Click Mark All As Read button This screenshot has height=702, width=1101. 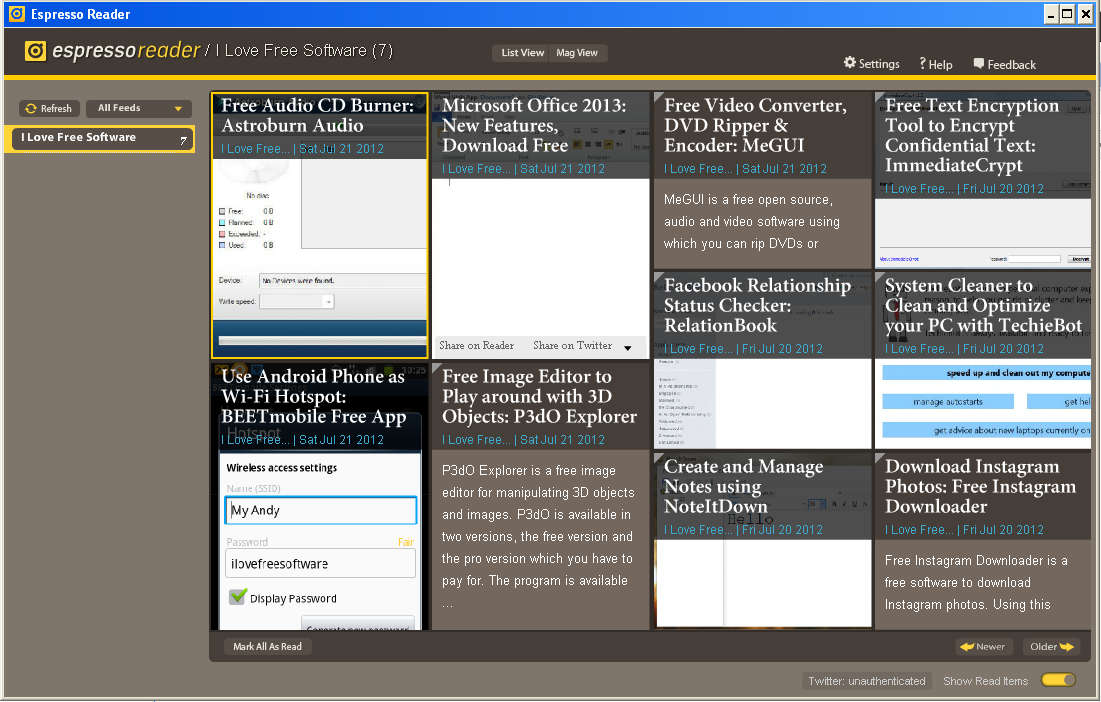(x=268, y=647)
